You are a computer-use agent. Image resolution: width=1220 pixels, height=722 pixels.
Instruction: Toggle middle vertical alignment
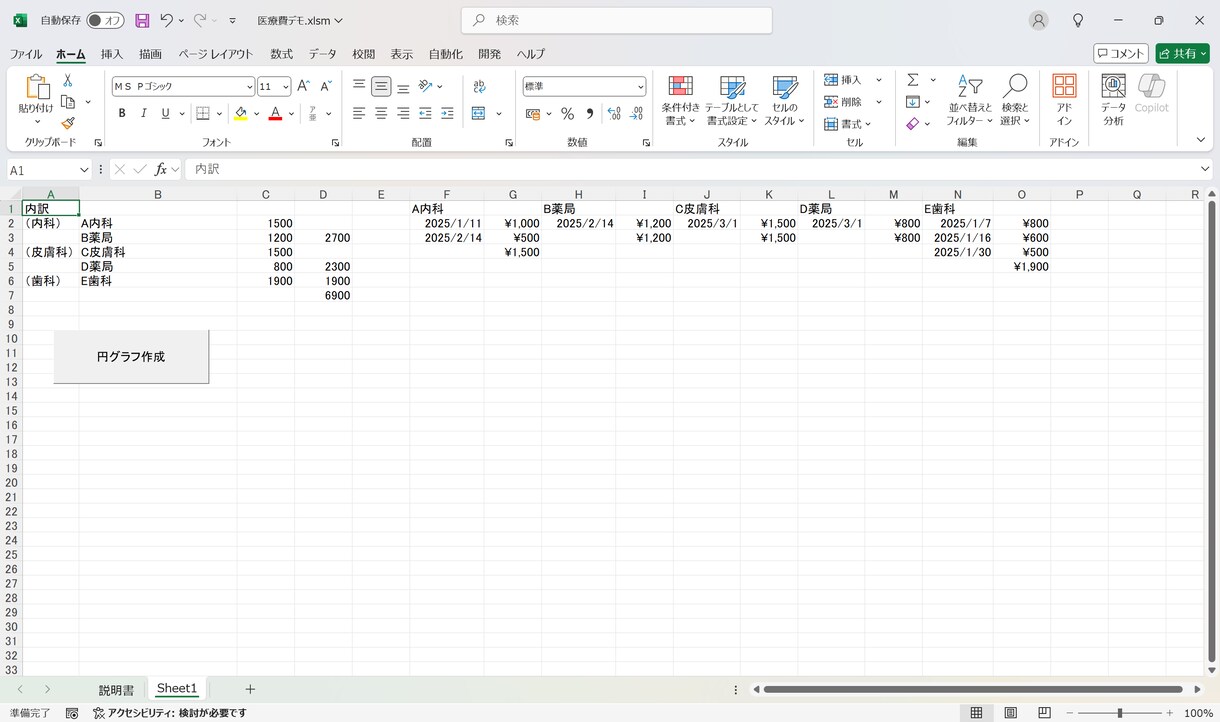click(381, 87)
